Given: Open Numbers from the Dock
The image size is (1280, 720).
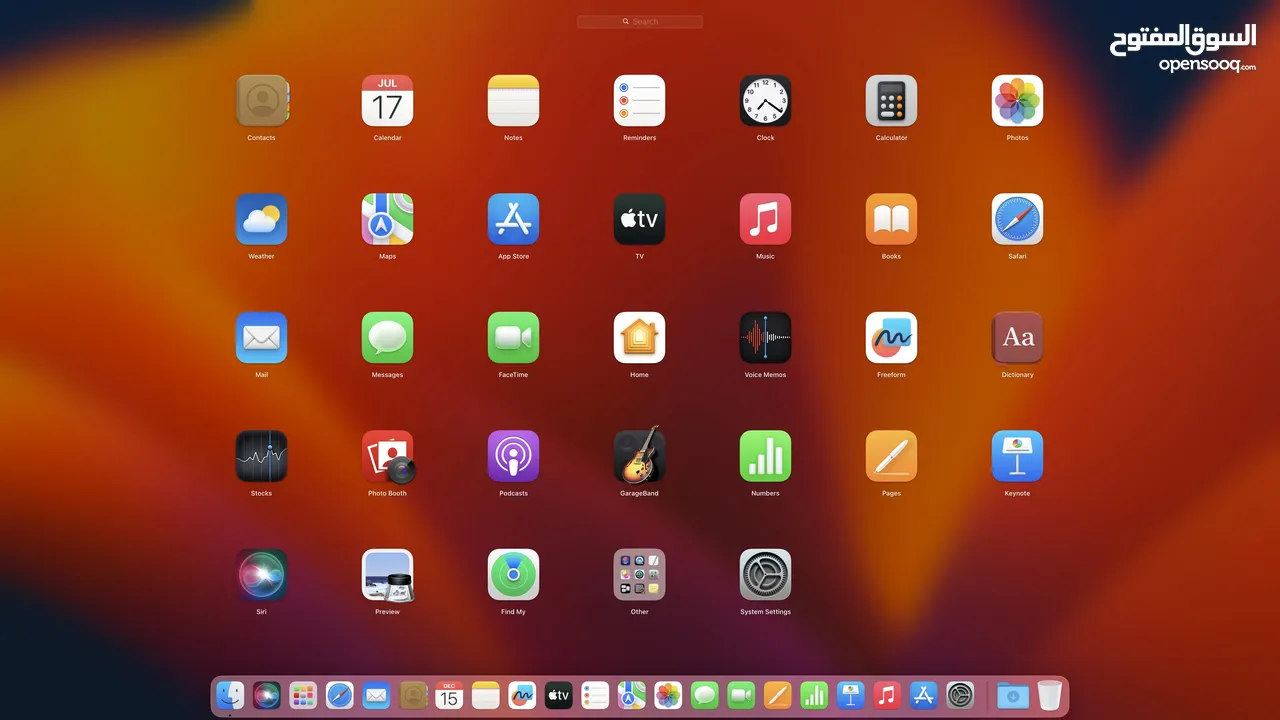Looking at the screenshot, I should pos(814,695).
